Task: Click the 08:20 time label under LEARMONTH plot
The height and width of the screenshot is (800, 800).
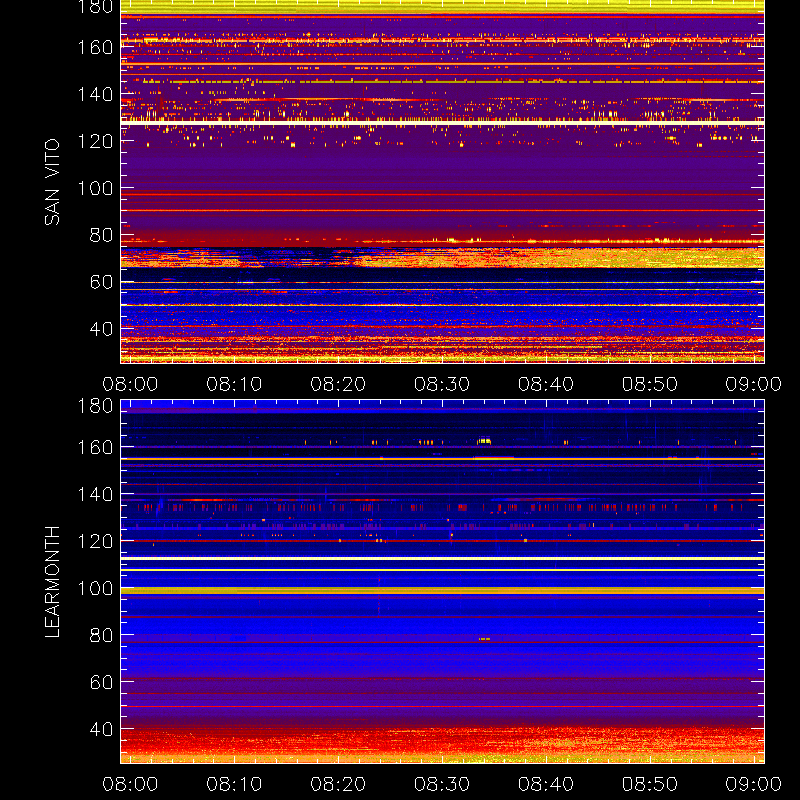Action: (338, 784)
